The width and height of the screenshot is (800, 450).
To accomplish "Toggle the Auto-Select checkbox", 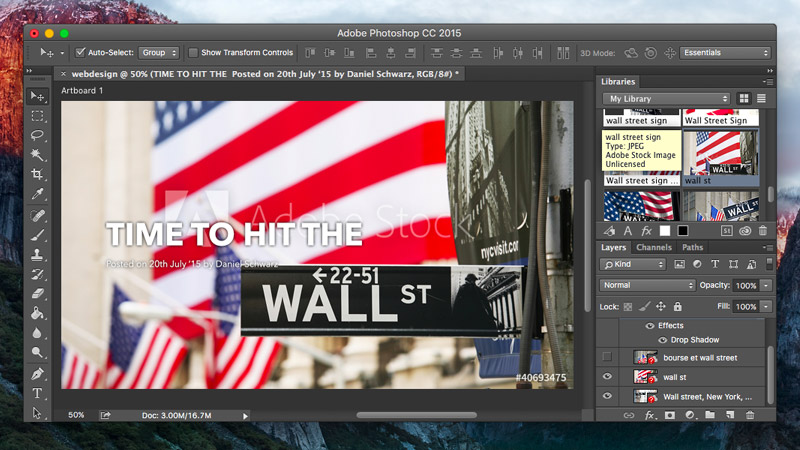I will click(80, 52).
